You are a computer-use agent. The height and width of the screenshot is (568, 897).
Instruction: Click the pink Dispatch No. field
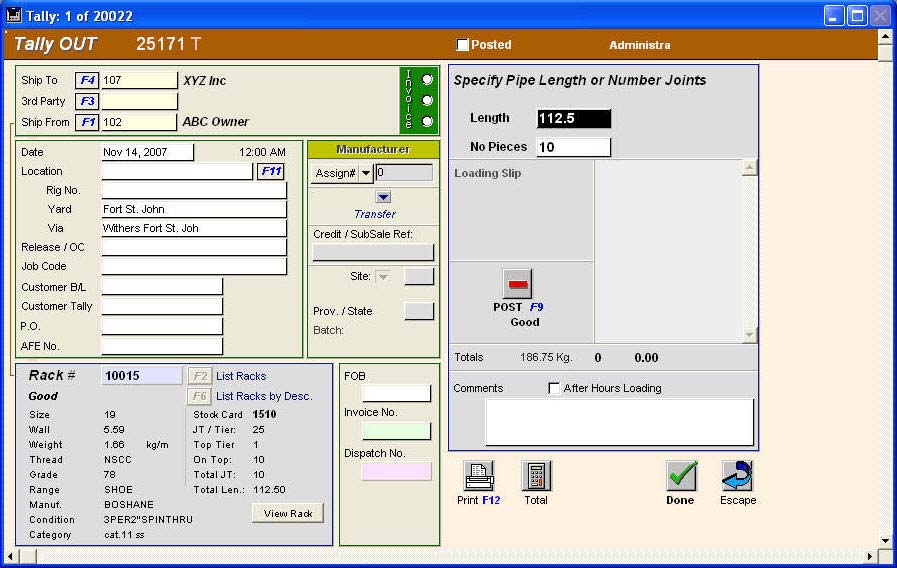click(396, 471)
